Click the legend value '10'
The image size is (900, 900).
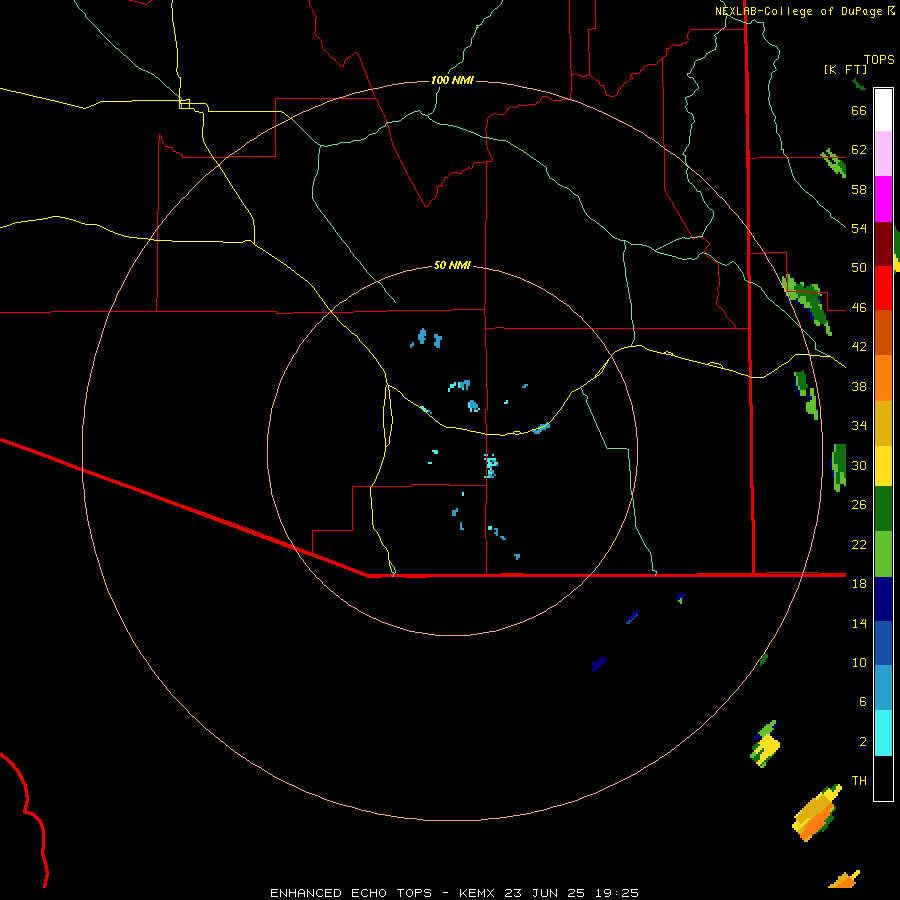[859, 662]
